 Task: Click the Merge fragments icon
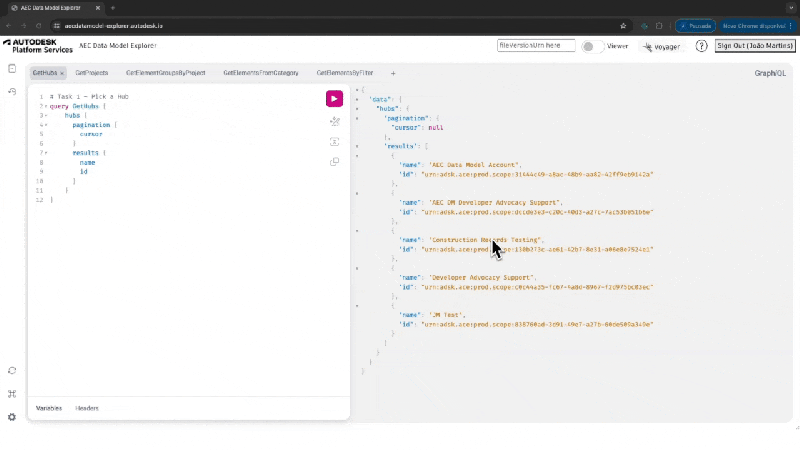click(x=335, y=141)
